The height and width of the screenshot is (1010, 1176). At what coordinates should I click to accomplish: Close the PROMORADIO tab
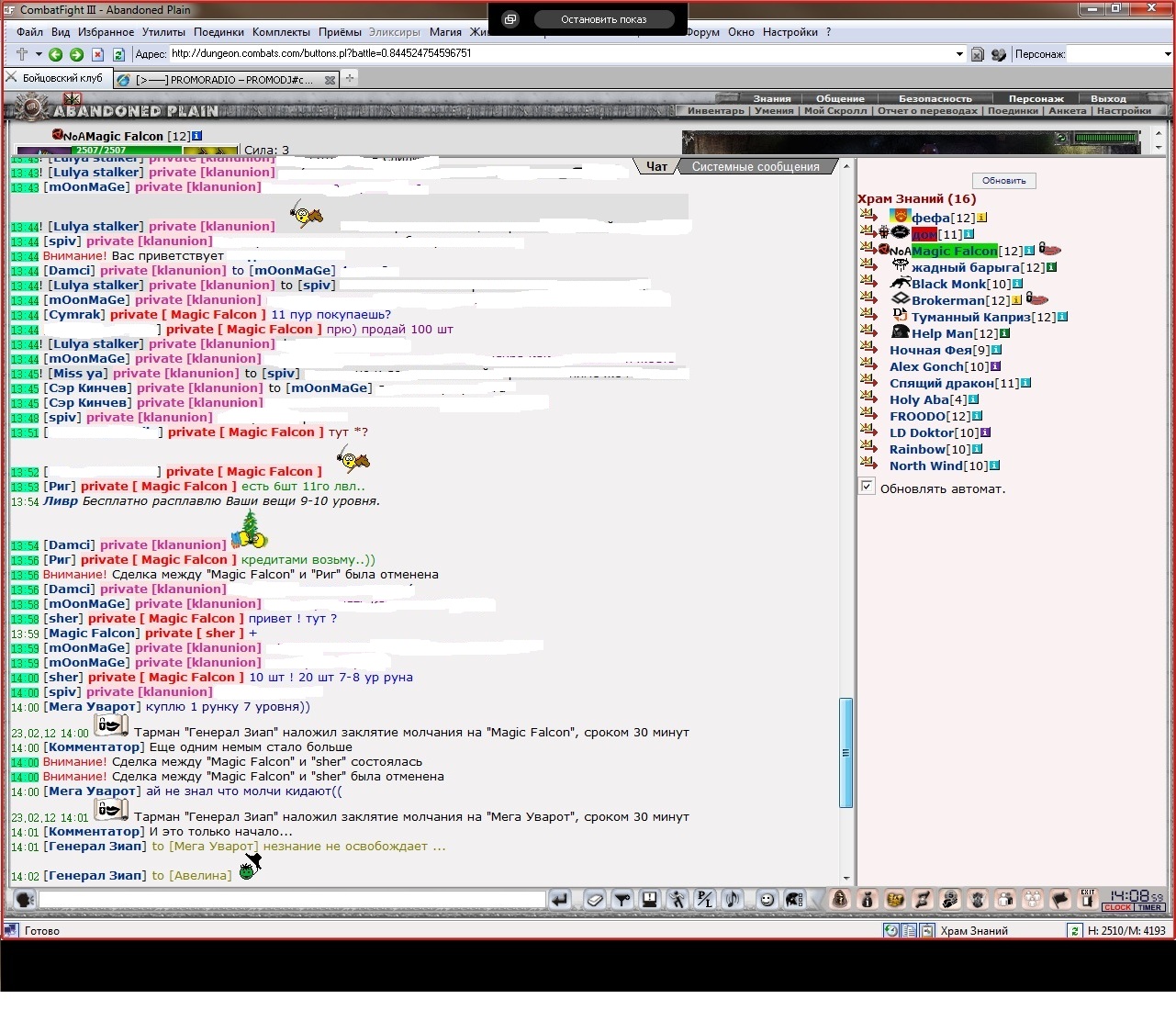click(330, 80)
